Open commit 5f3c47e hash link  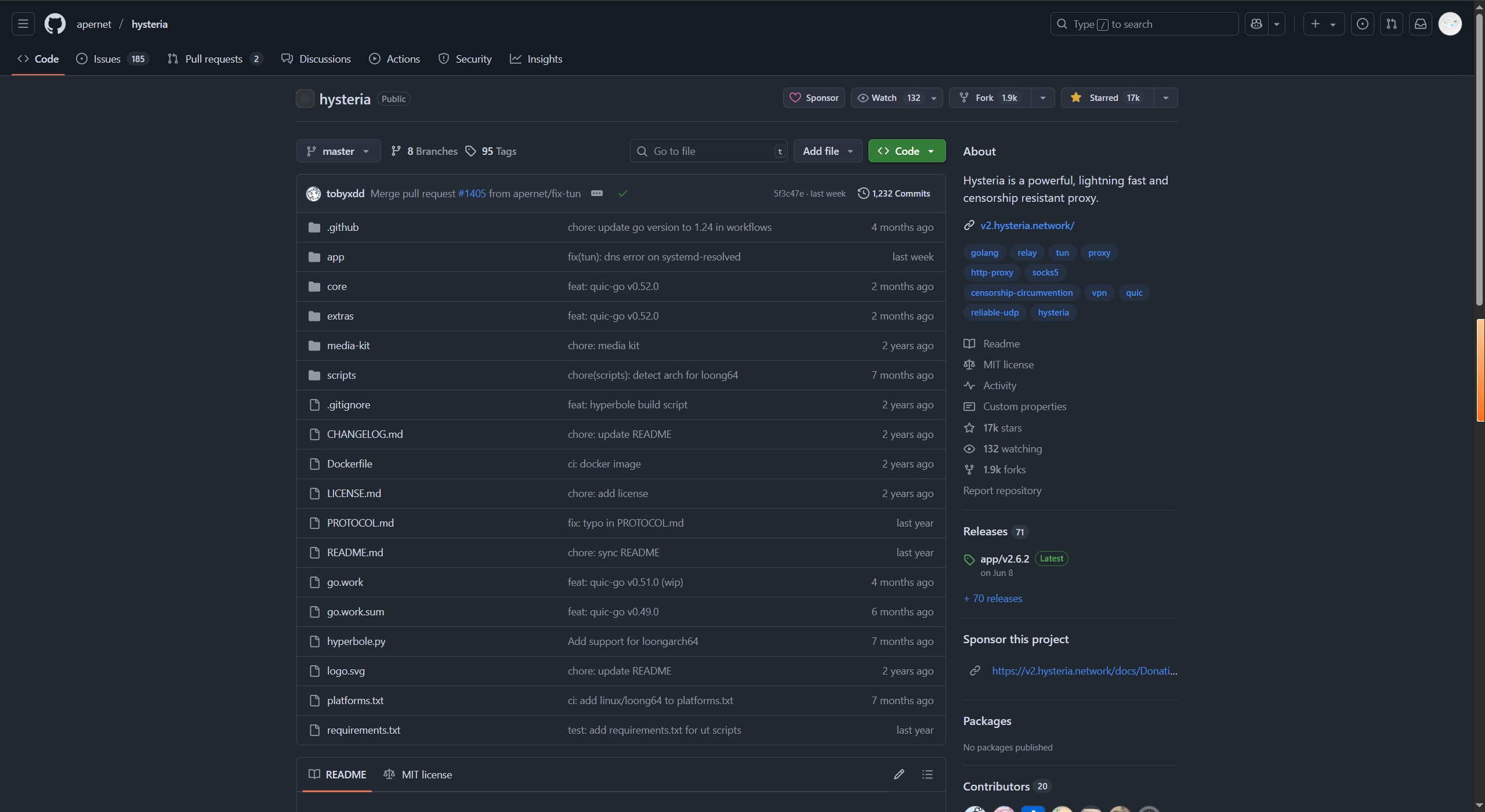point(788,194)
